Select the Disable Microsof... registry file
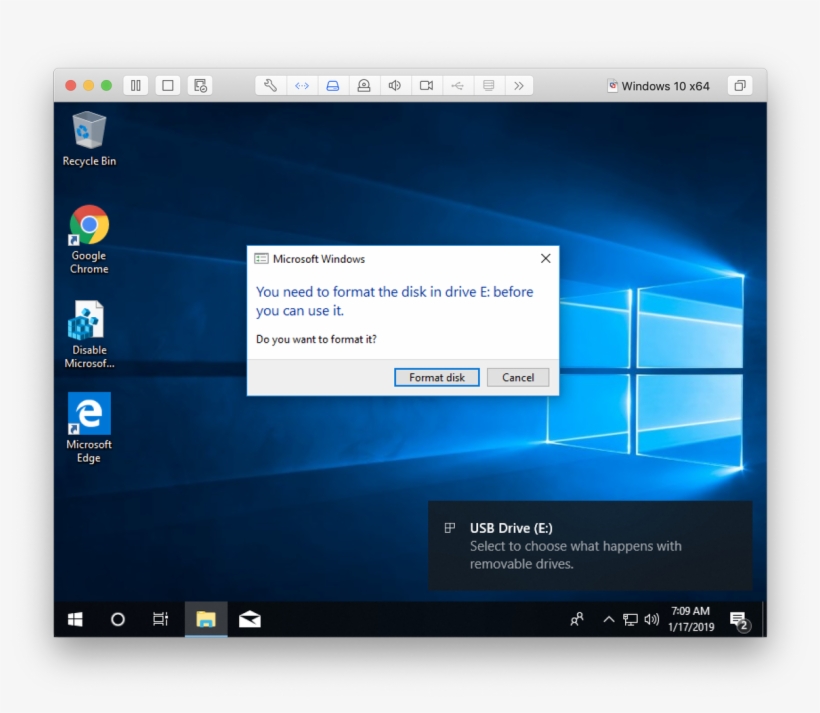The height and width of the screenshot is (713, 820). tap(89, 334)
